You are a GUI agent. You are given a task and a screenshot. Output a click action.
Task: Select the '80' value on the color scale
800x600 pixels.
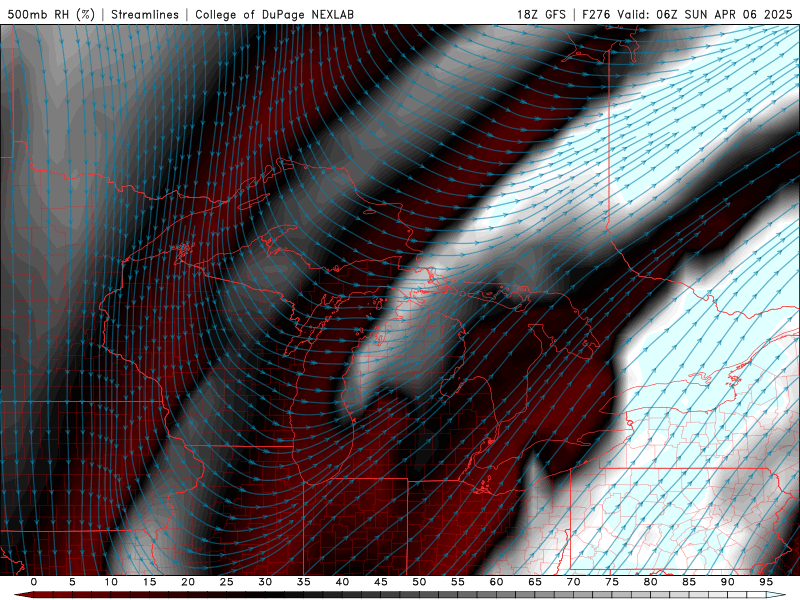[650, 582]
